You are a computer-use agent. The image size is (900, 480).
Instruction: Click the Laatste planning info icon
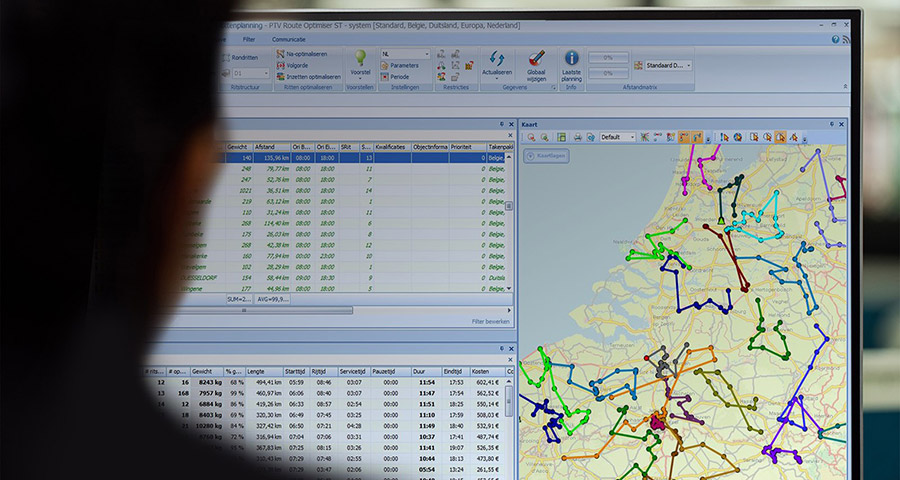(571, 59)
